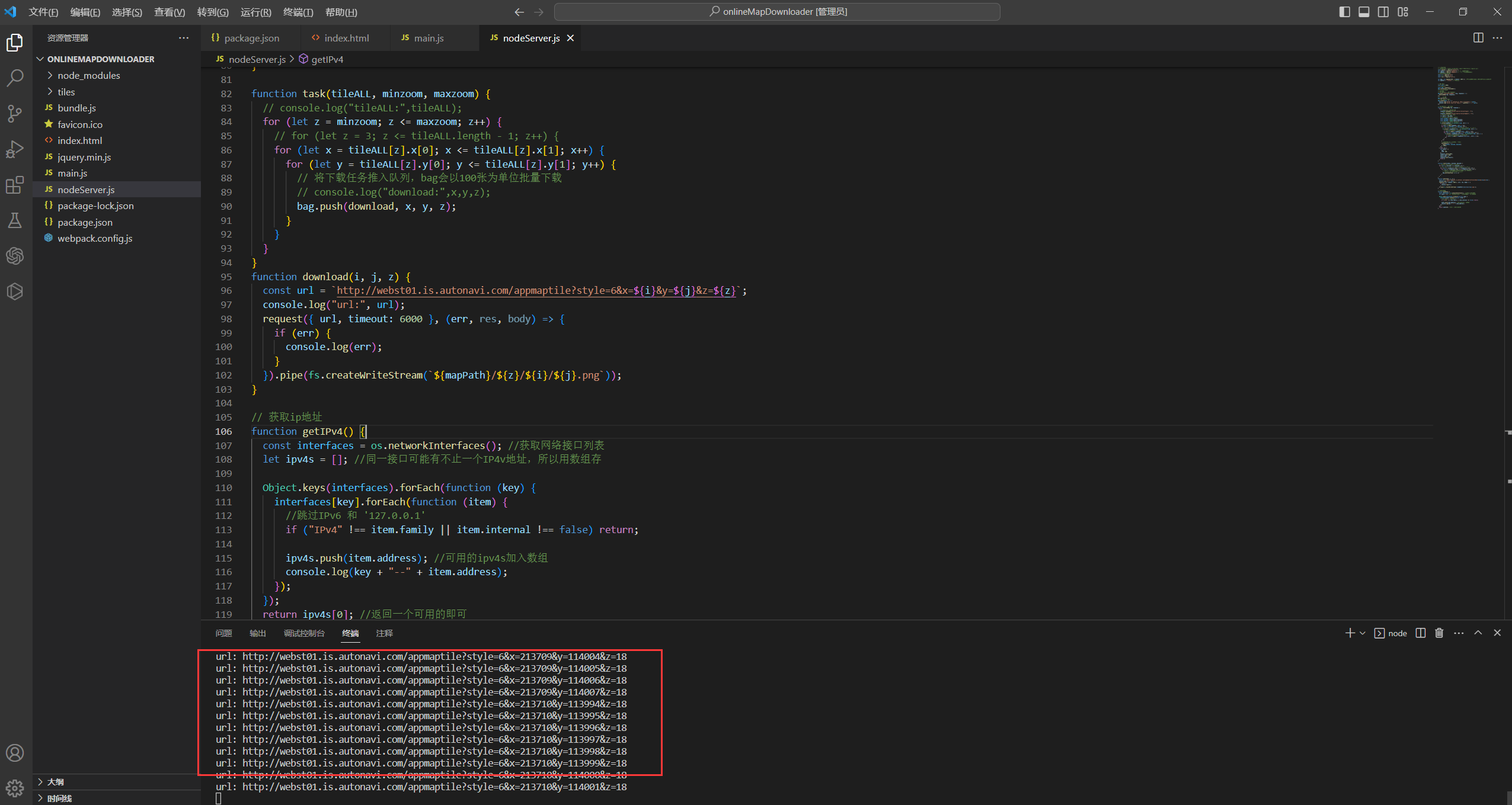Open editor more actions menu
This screenshot has width=1512, height=805.
(x=1497, y=38)
